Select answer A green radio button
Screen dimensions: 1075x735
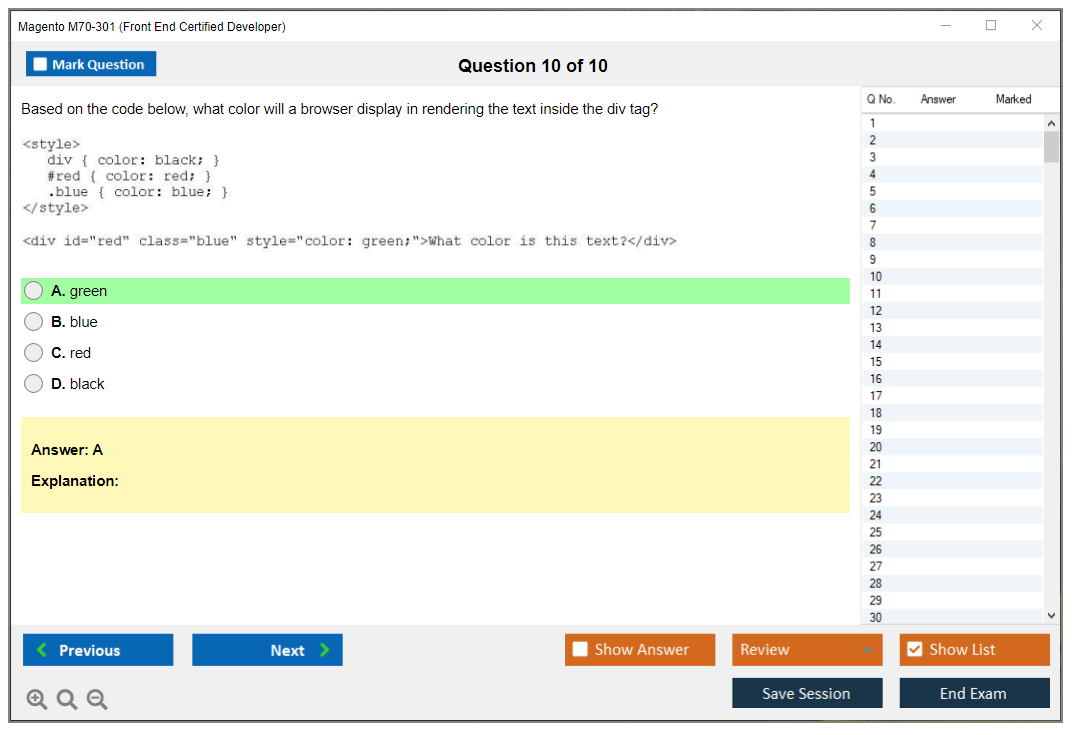34,291
